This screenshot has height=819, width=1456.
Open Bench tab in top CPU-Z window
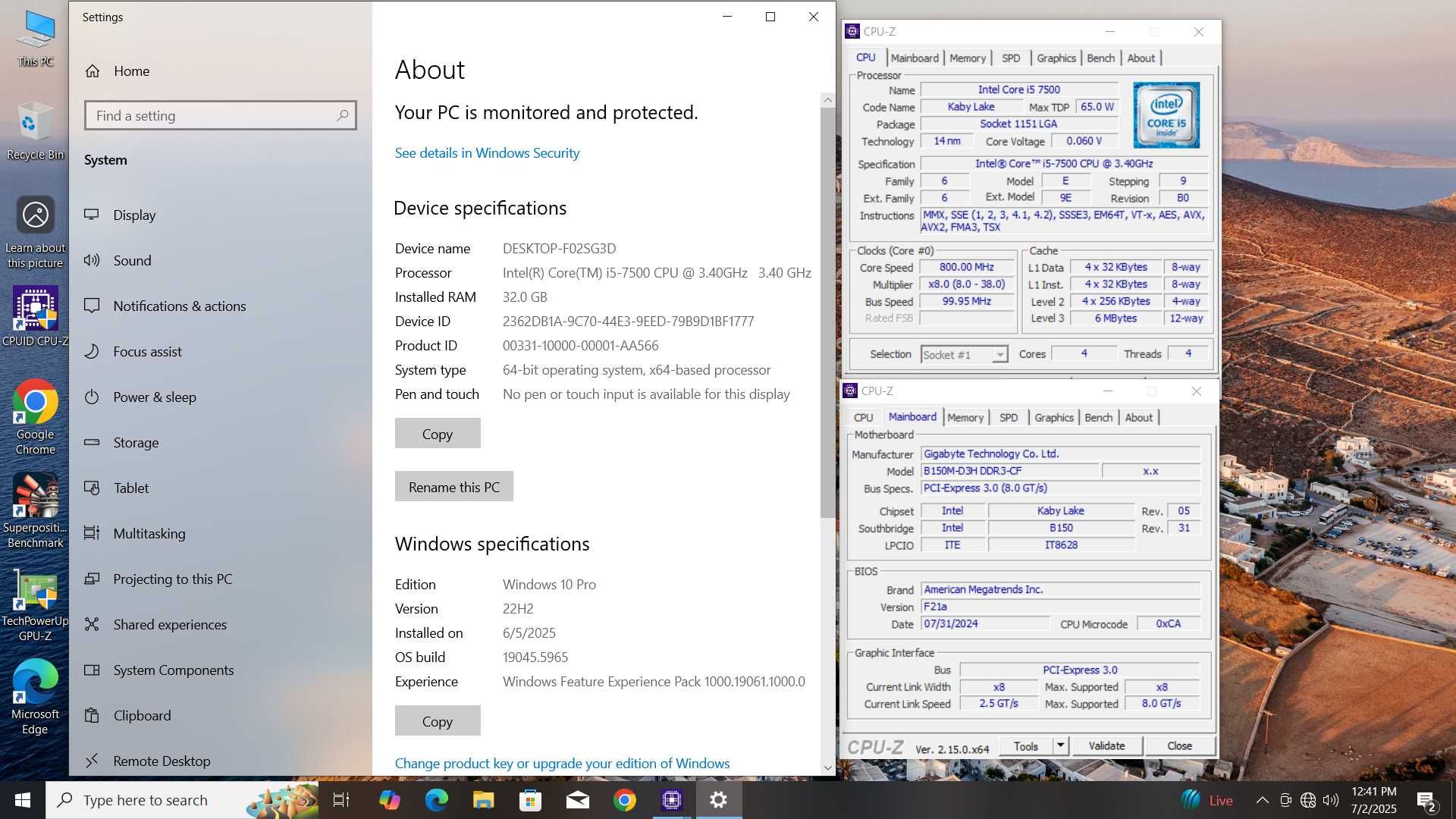[x=1101, y=58]
